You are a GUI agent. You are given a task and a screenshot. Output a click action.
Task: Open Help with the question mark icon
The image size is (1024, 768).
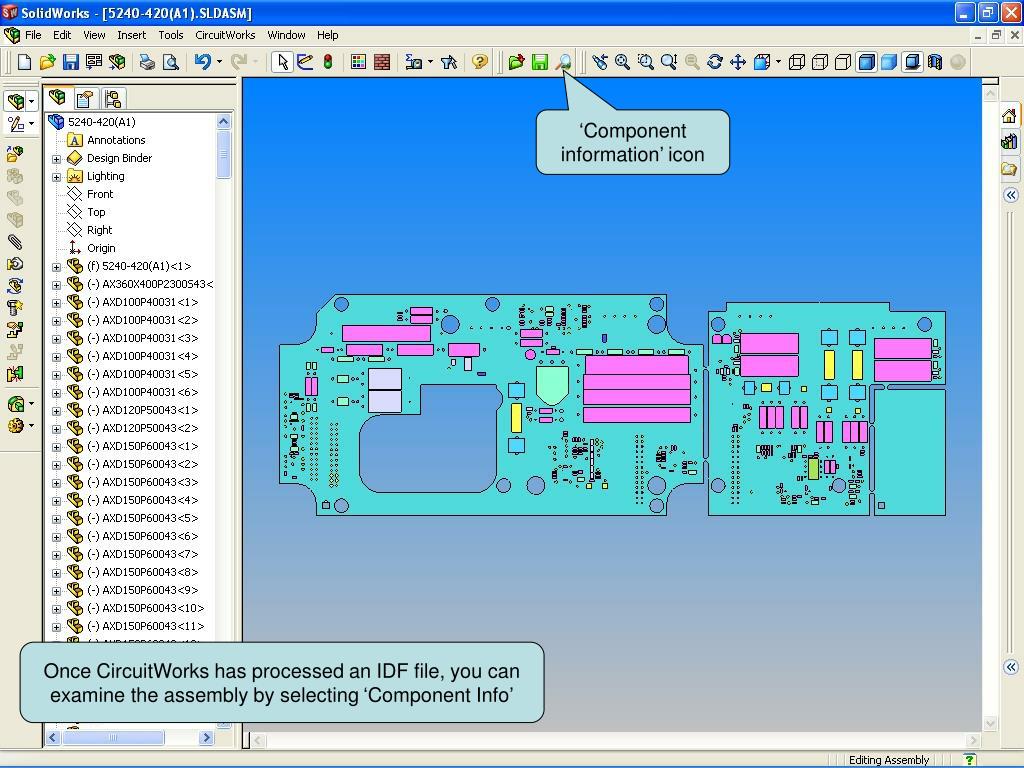tap(480, 62)
